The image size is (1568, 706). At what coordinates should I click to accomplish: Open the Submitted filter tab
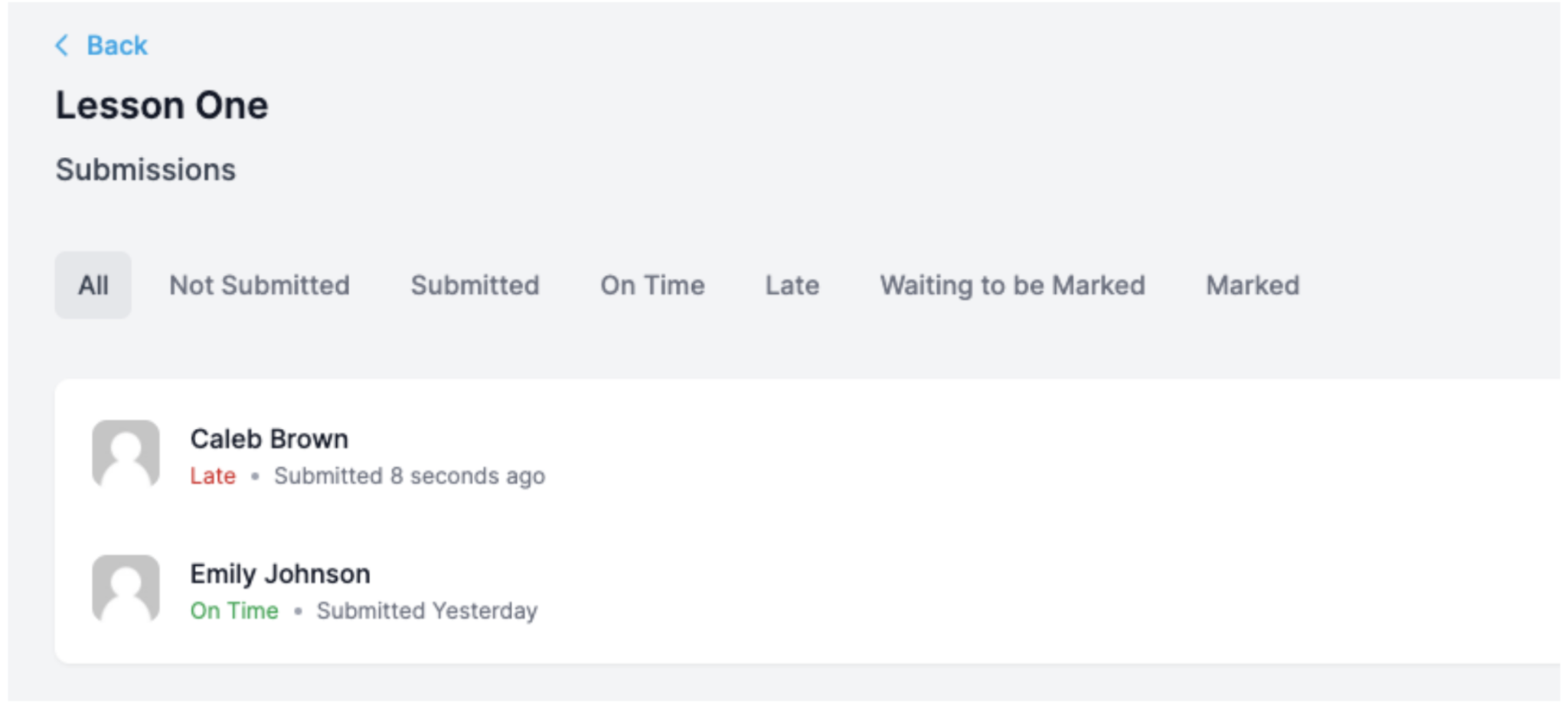click(475, 286)
